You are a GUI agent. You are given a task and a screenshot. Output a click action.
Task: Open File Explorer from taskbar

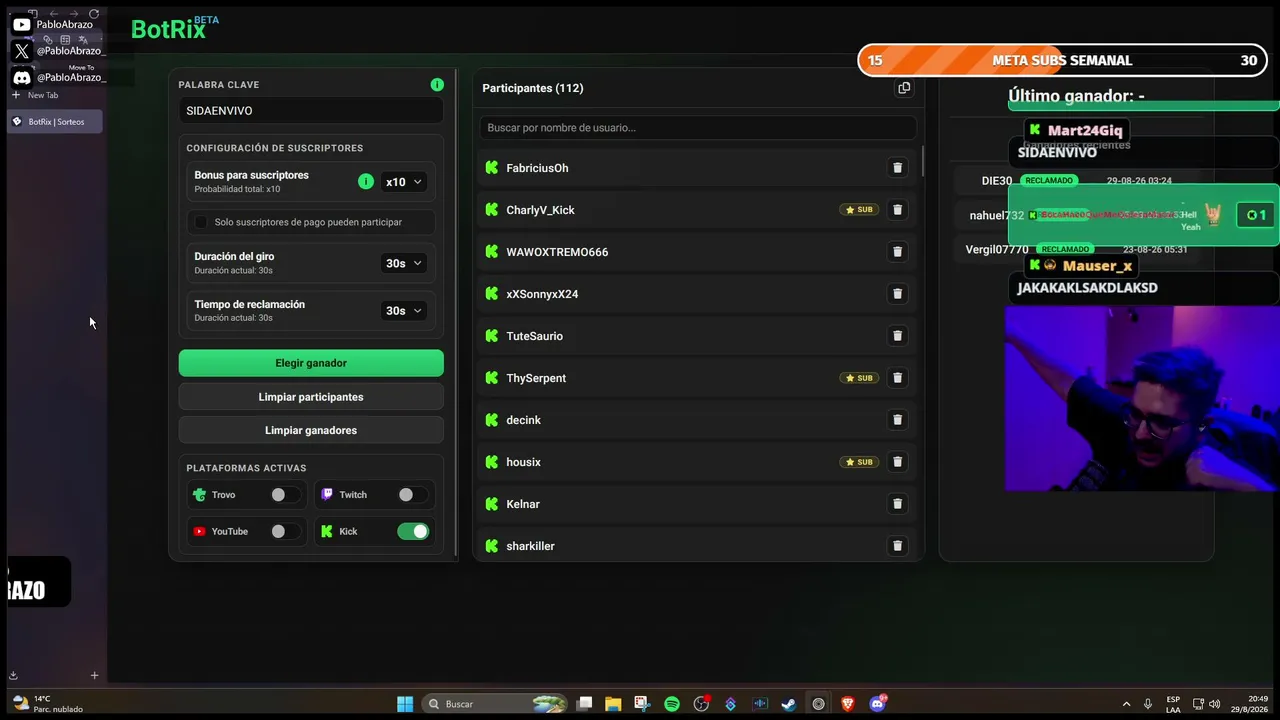[613, 704]
